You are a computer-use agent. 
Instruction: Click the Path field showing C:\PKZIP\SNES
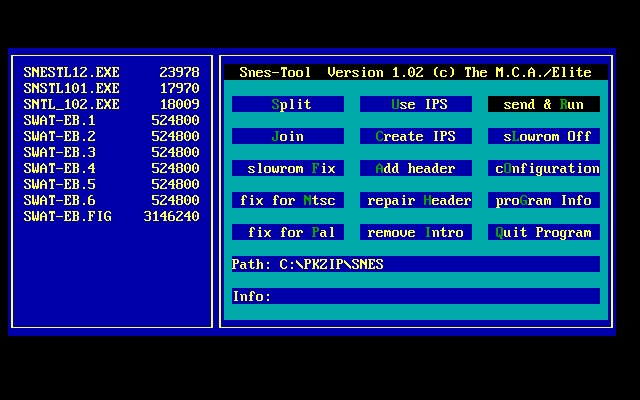click(415, 264)
